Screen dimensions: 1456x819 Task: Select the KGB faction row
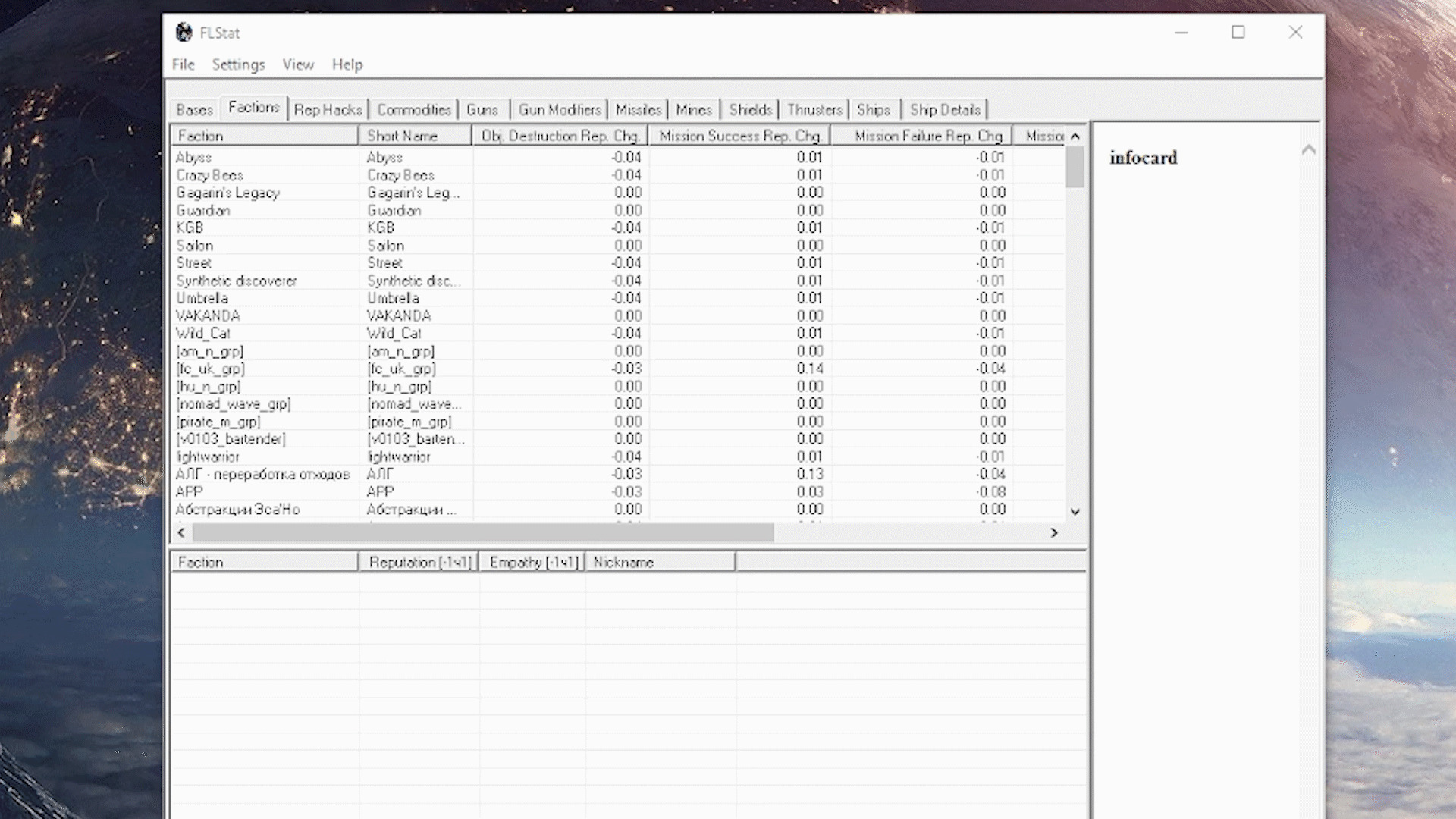618,227
